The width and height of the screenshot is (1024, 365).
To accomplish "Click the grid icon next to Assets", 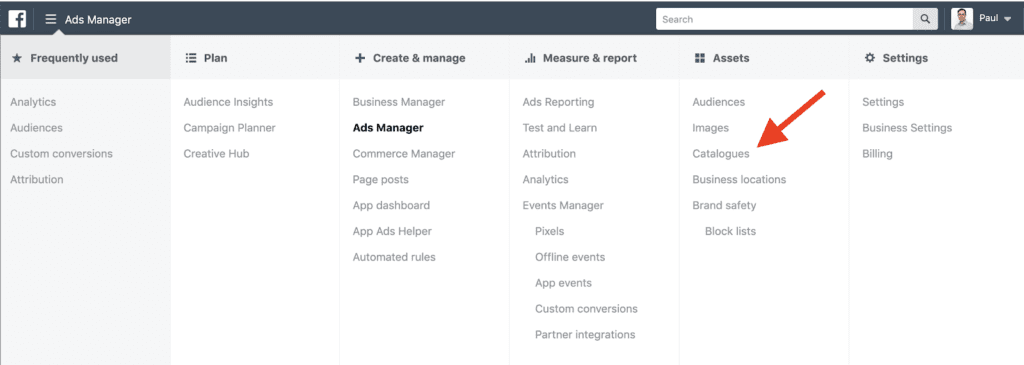I will tap(700, 58).
